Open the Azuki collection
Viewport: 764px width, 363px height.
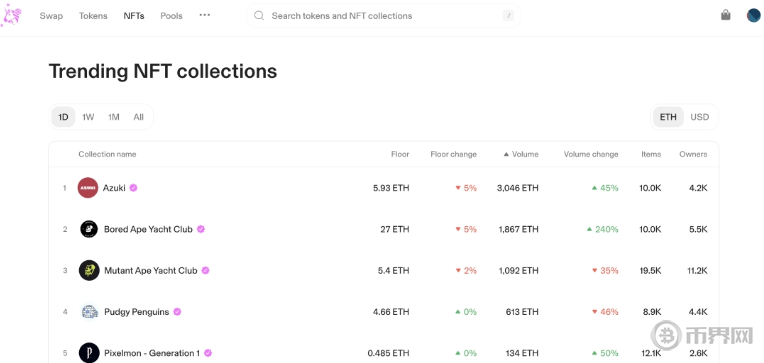[114, 188]
